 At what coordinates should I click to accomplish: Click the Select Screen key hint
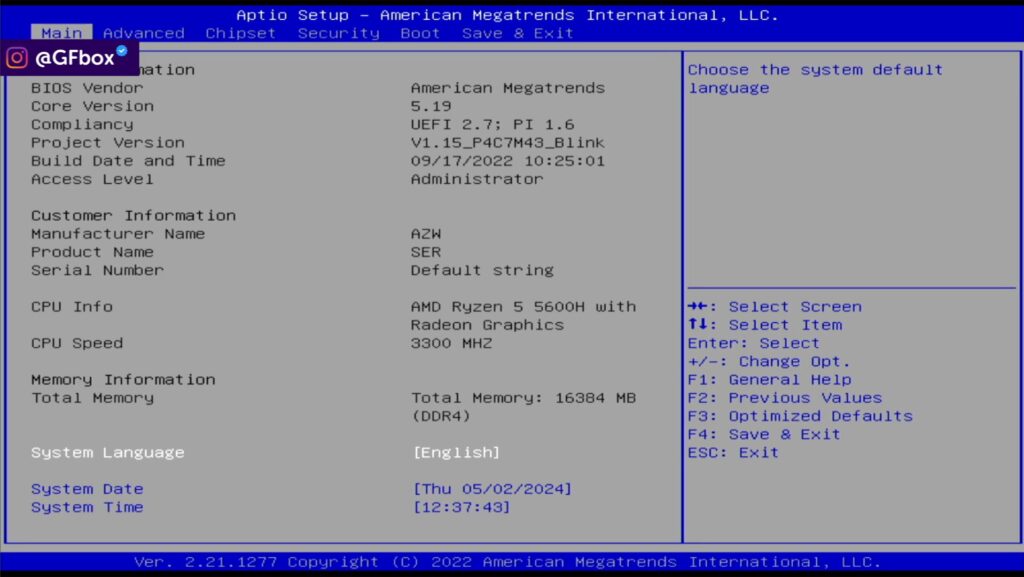point(775,307)
